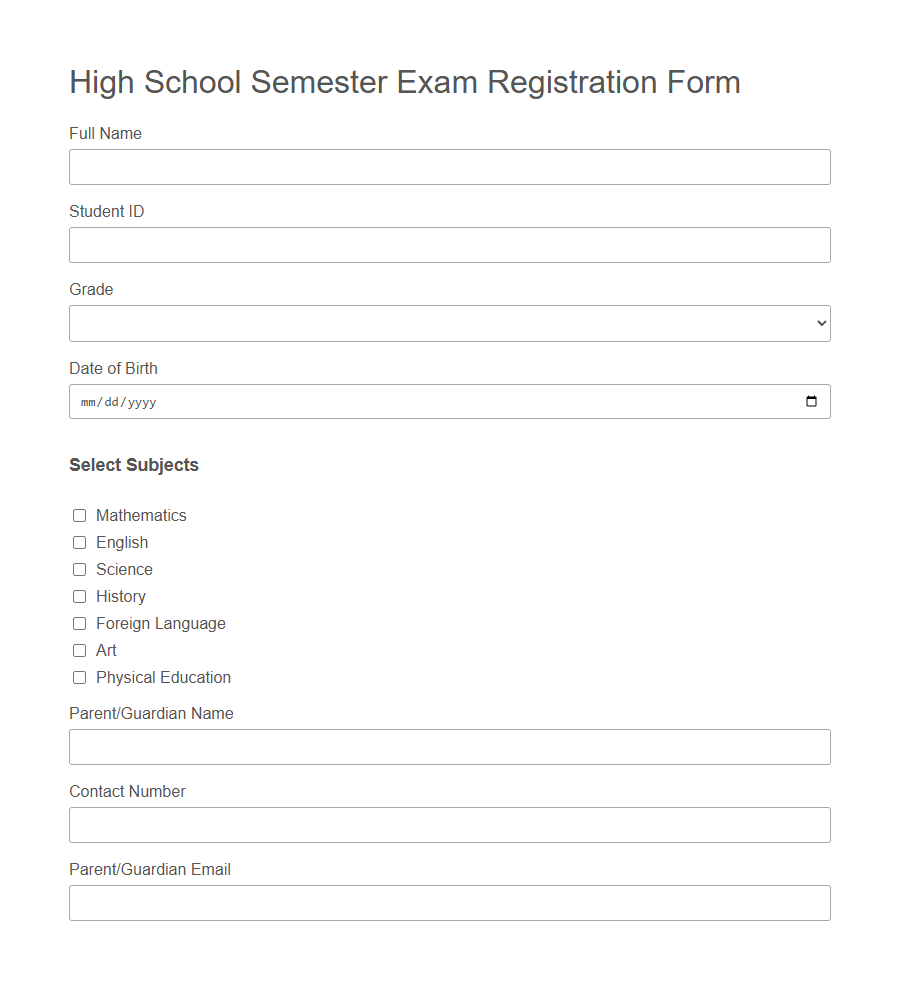Screen dimensions: 900x985
Task: Open the calendar picker for Date of Birth
Action: (x=812, y=401)
